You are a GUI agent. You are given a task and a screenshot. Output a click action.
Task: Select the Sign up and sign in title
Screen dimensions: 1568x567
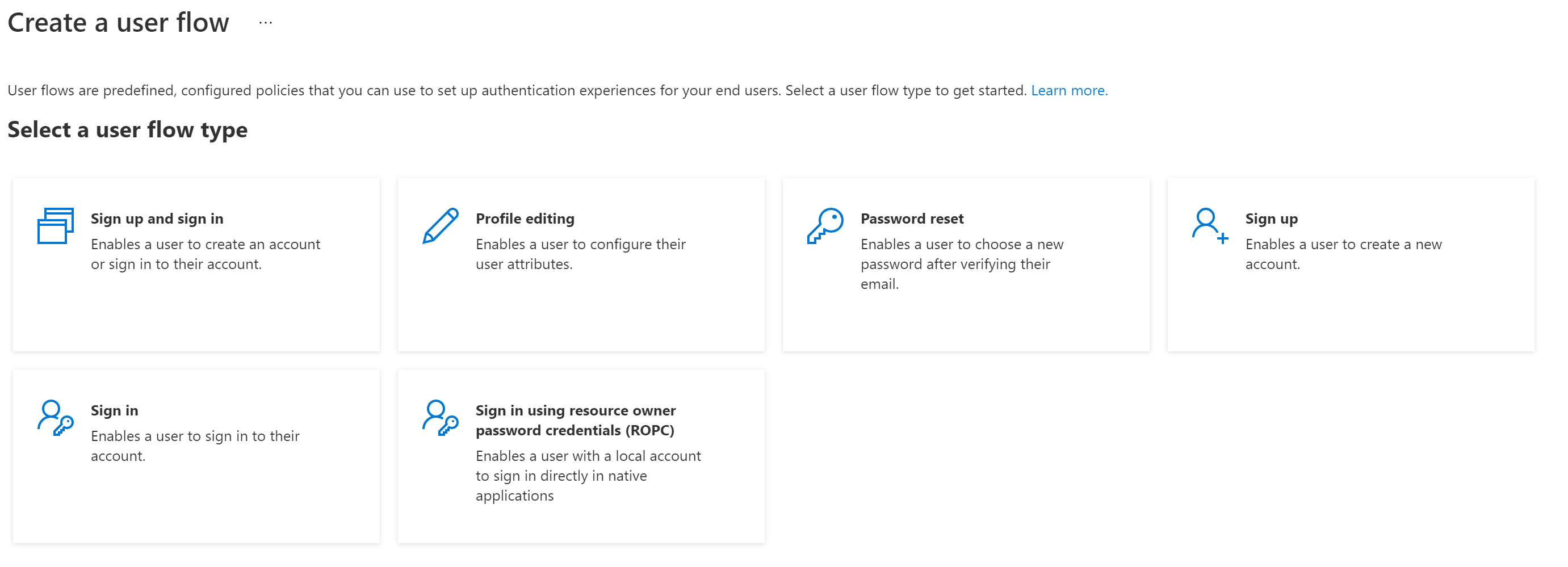click(157, 219)
